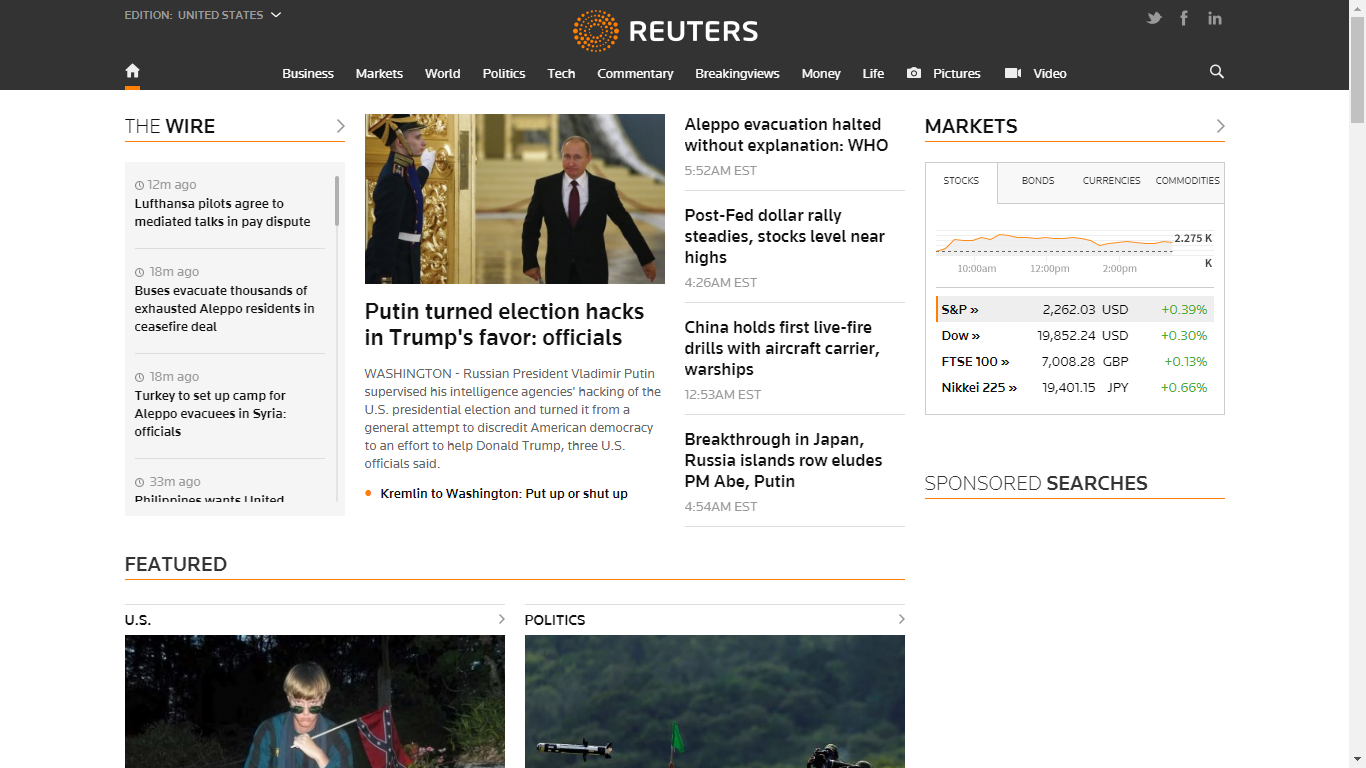
Task: Click the Reuters logo
Action: 666,31
